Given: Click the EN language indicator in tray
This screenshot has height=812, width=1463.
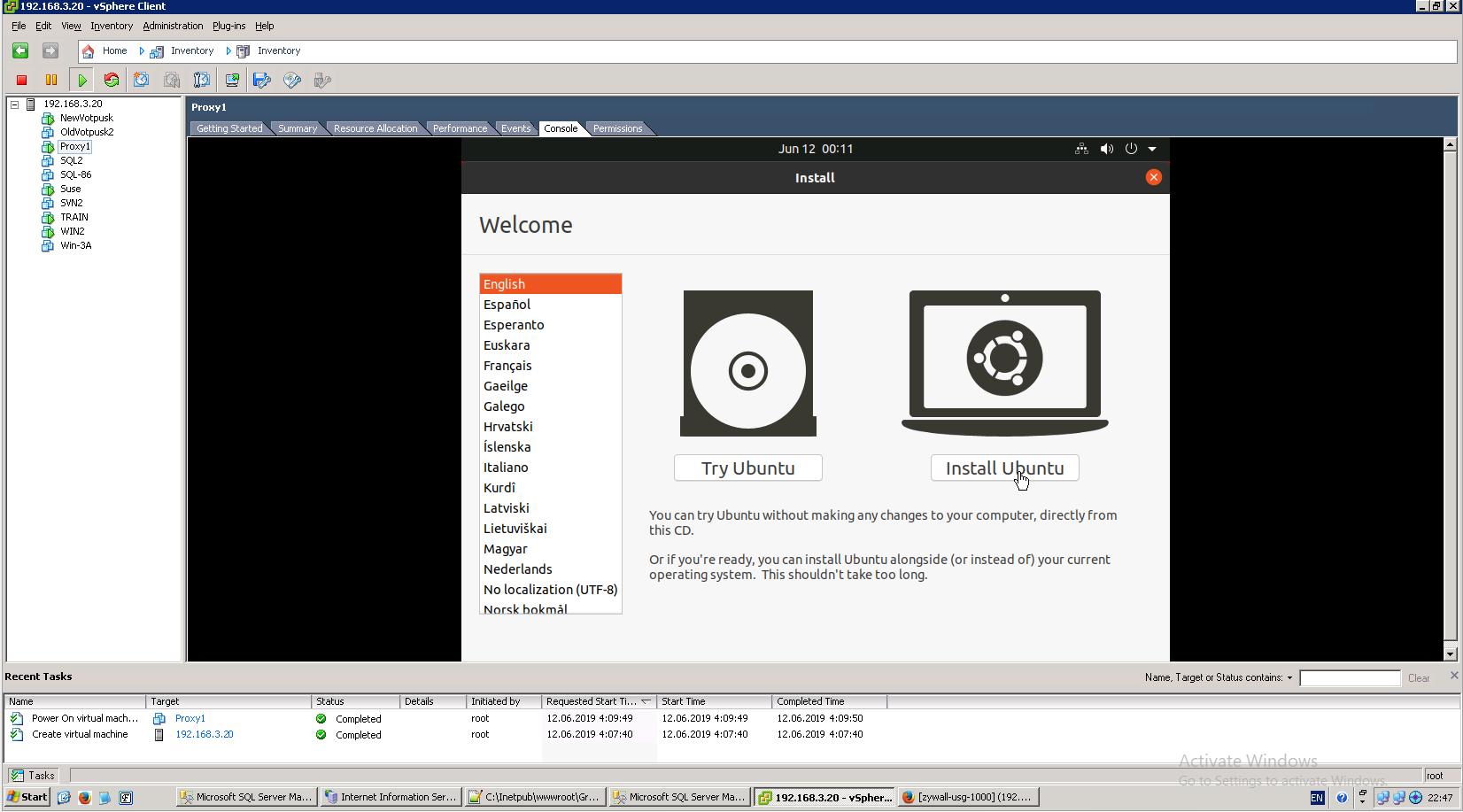Looking at the screenshot, I should coord(1317,798).
